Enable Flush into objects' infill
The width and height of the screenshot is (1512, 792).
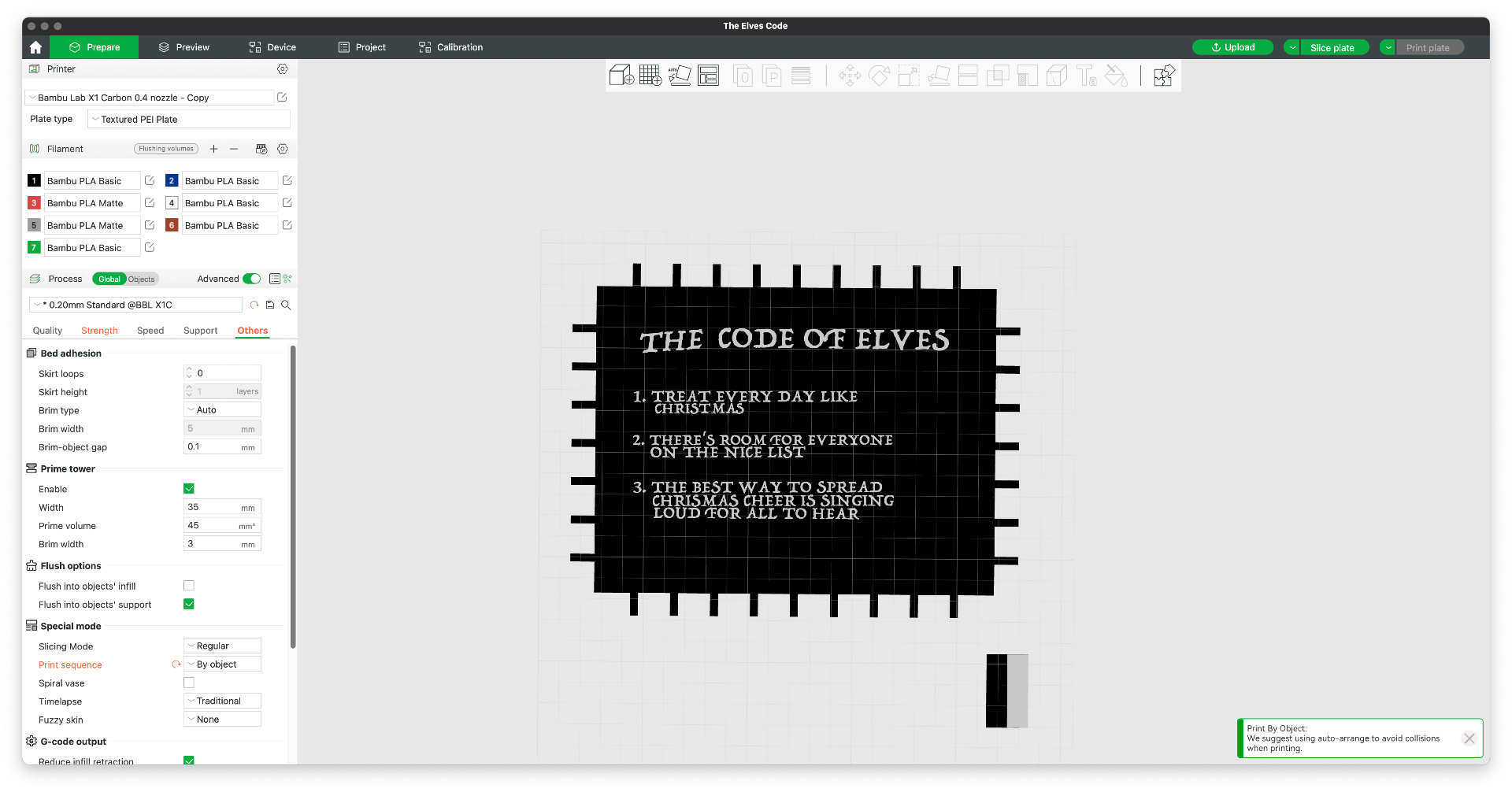(189, 586)
